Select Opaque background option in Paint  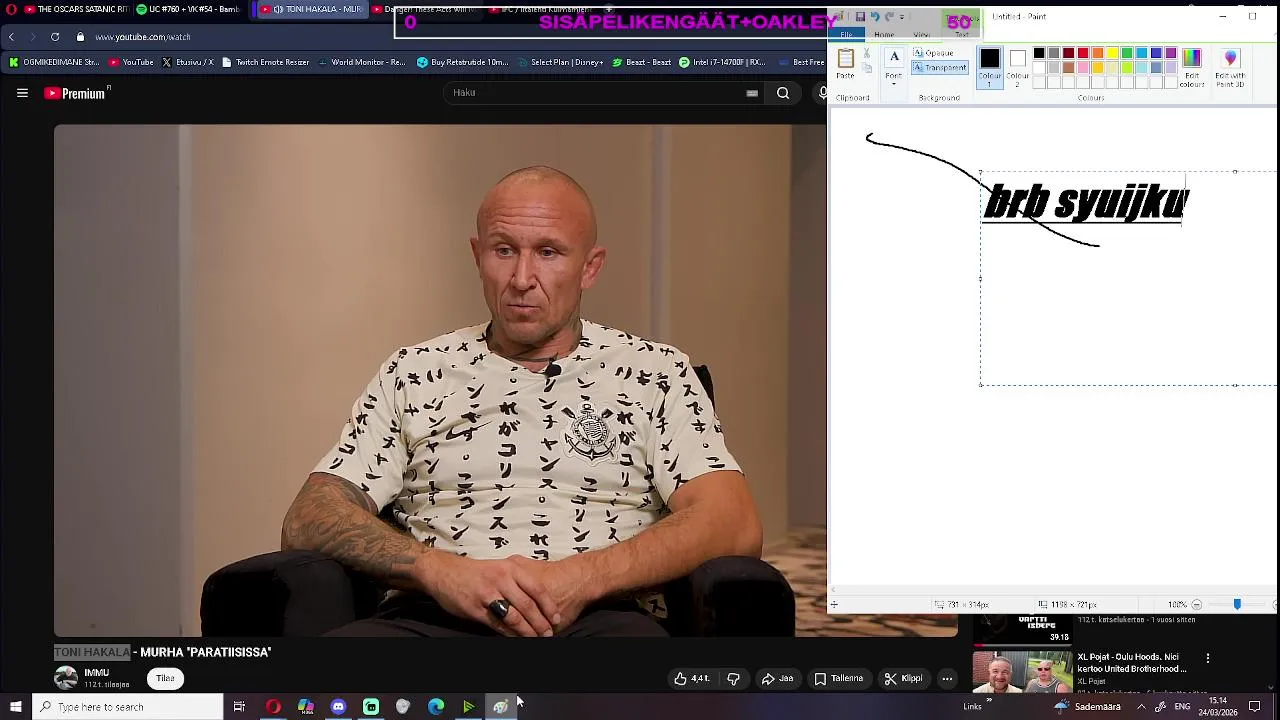tap(933, 53)
